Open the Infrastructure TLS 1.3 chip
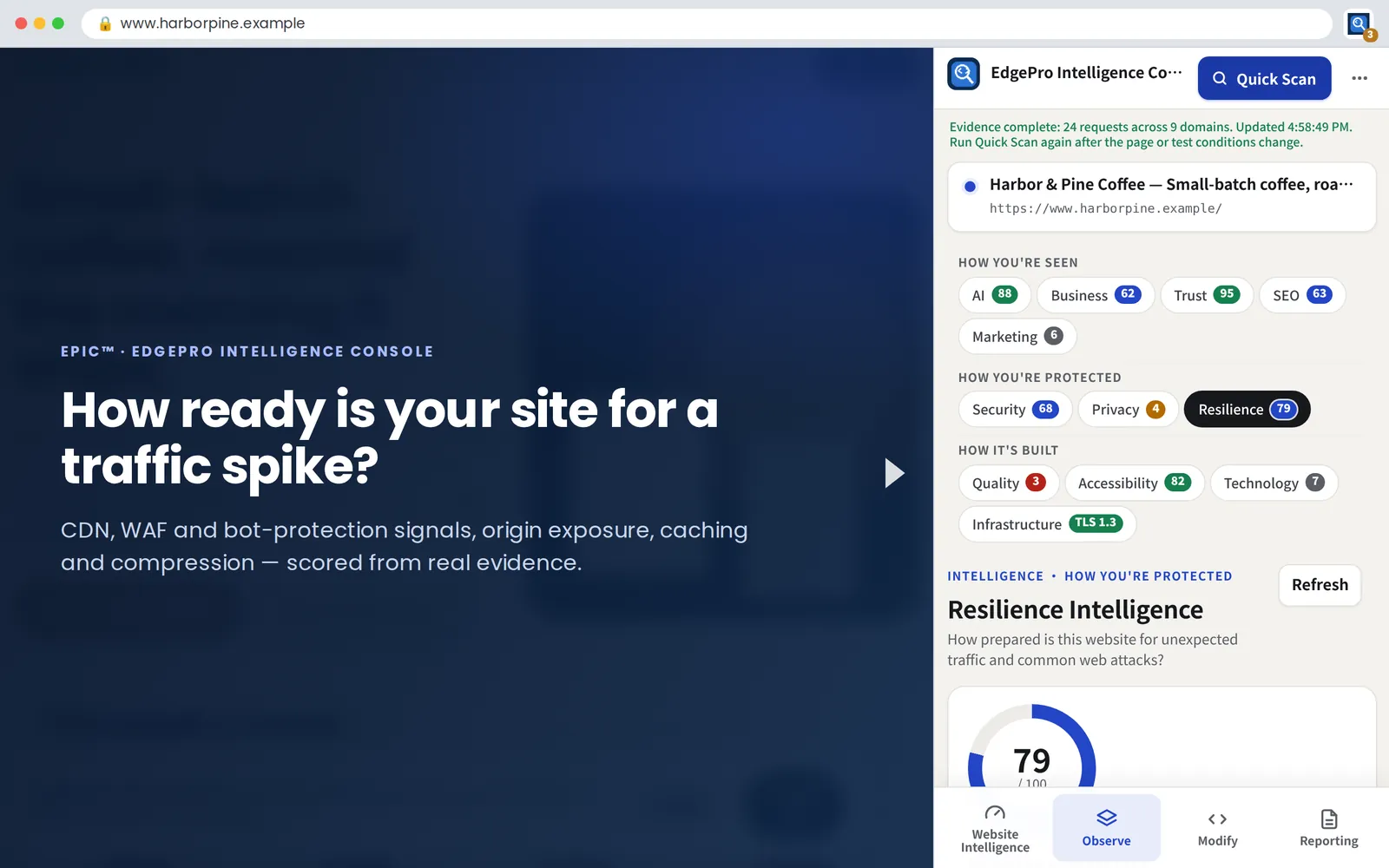Screen dimensions: 1389x868 (x=1047, y=523)
